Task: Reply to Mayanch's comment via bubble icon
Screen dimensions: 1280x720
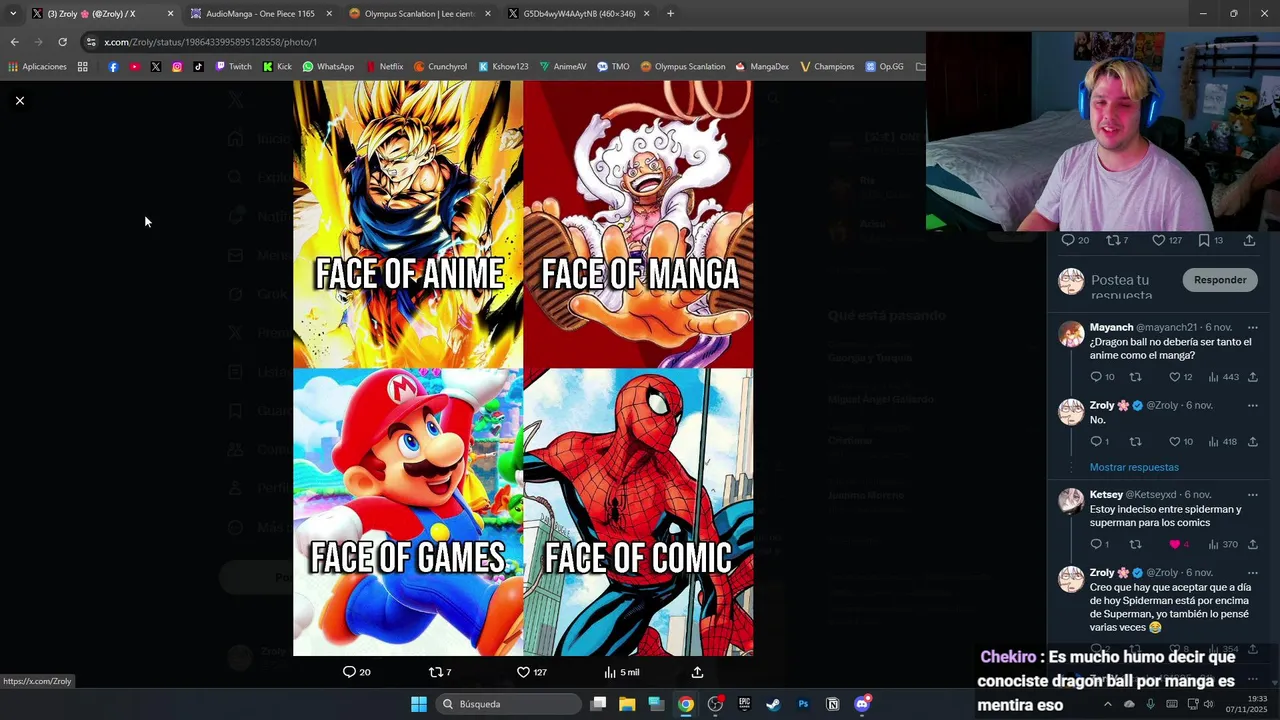Action: pos(1096,377)
